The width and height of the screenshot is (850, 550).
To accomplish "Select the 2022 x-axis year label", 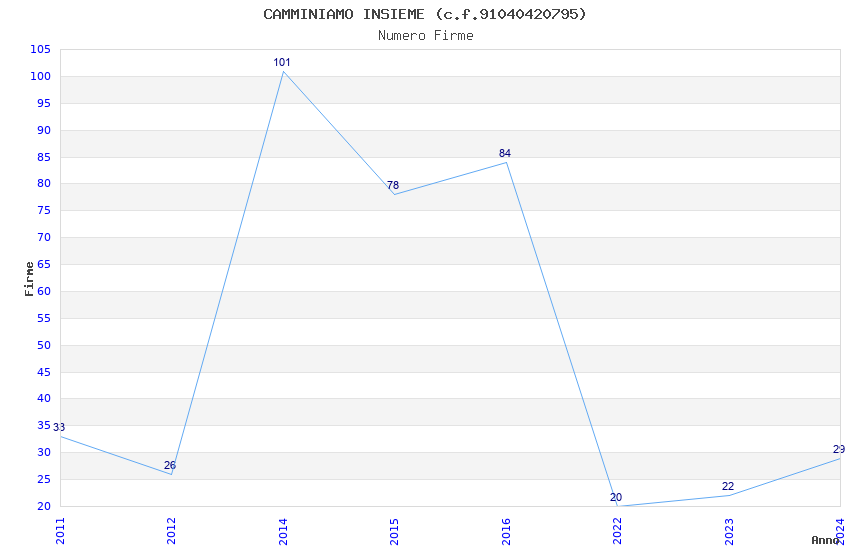I will coord(617,532).
